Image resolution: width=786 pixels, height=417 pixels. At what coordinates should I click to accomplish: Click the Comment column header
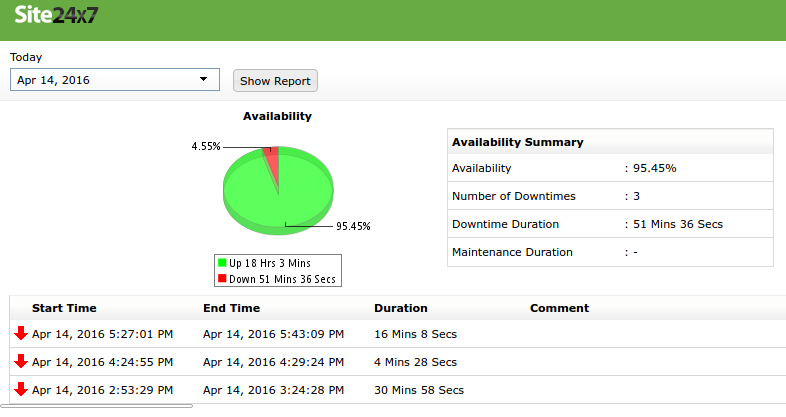click(x=559, y=308)
